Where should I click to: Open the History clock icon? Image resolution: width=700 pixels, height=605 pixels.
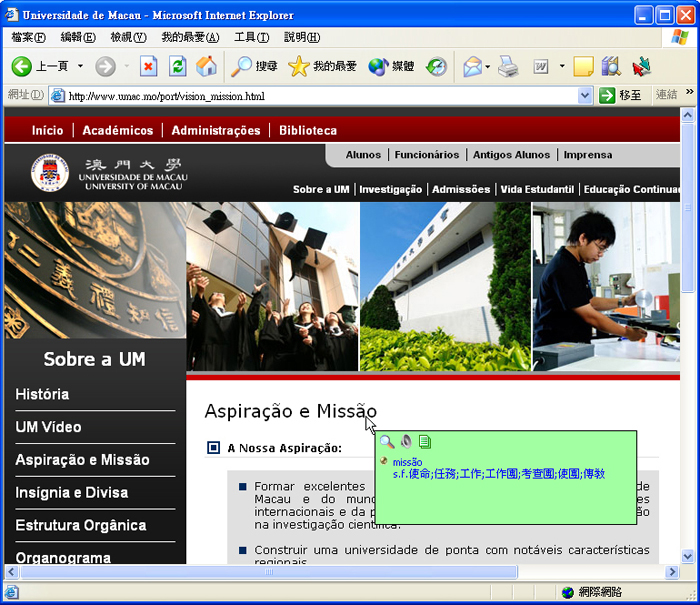436,67
